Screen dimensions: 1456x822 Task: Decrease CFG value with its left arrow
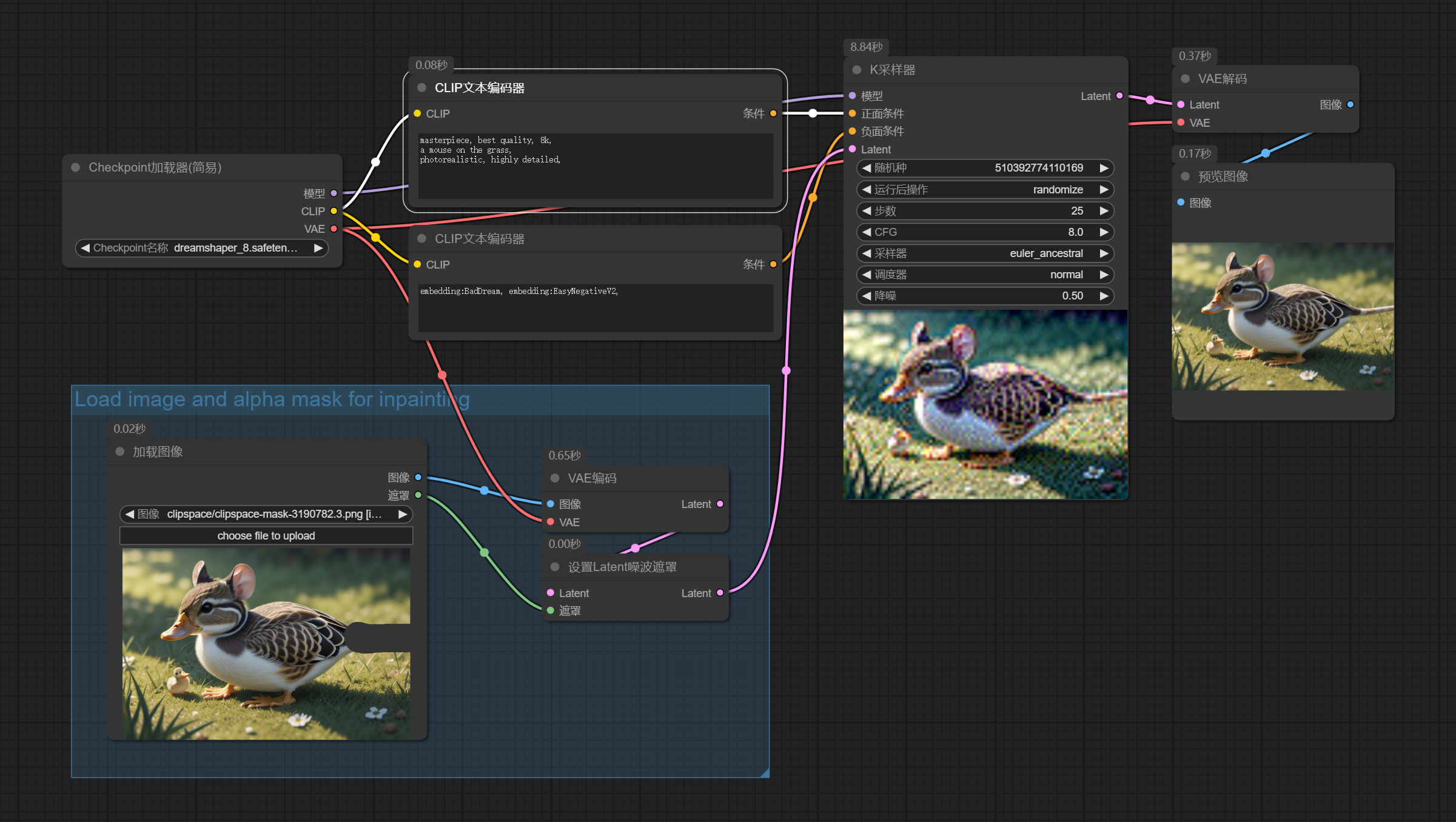tap(867, 232)
